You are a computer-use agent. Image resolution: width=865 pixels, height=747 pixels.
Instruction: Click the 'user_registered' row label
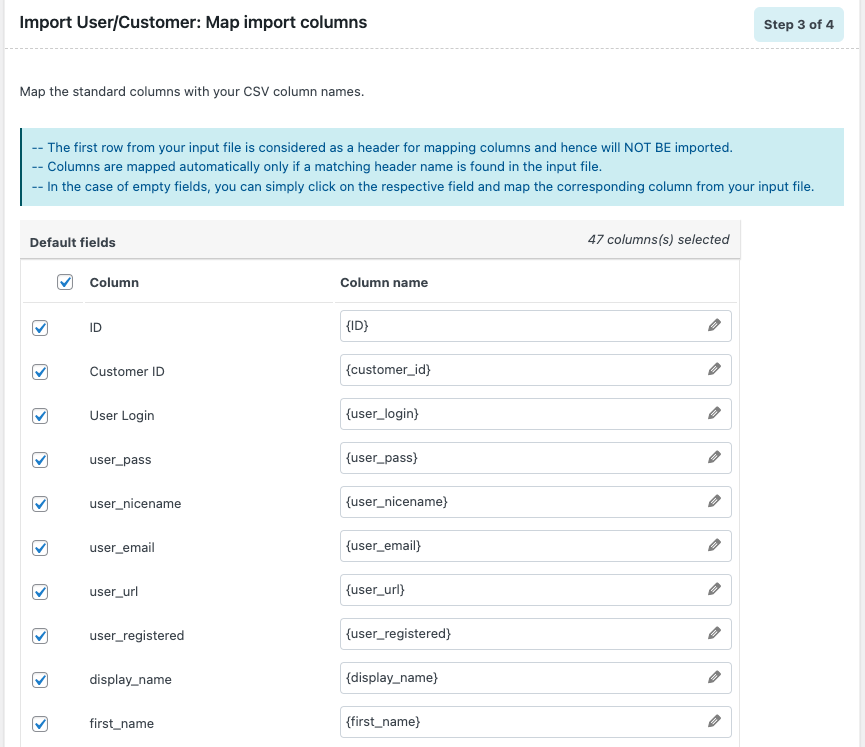pos(137,636)
